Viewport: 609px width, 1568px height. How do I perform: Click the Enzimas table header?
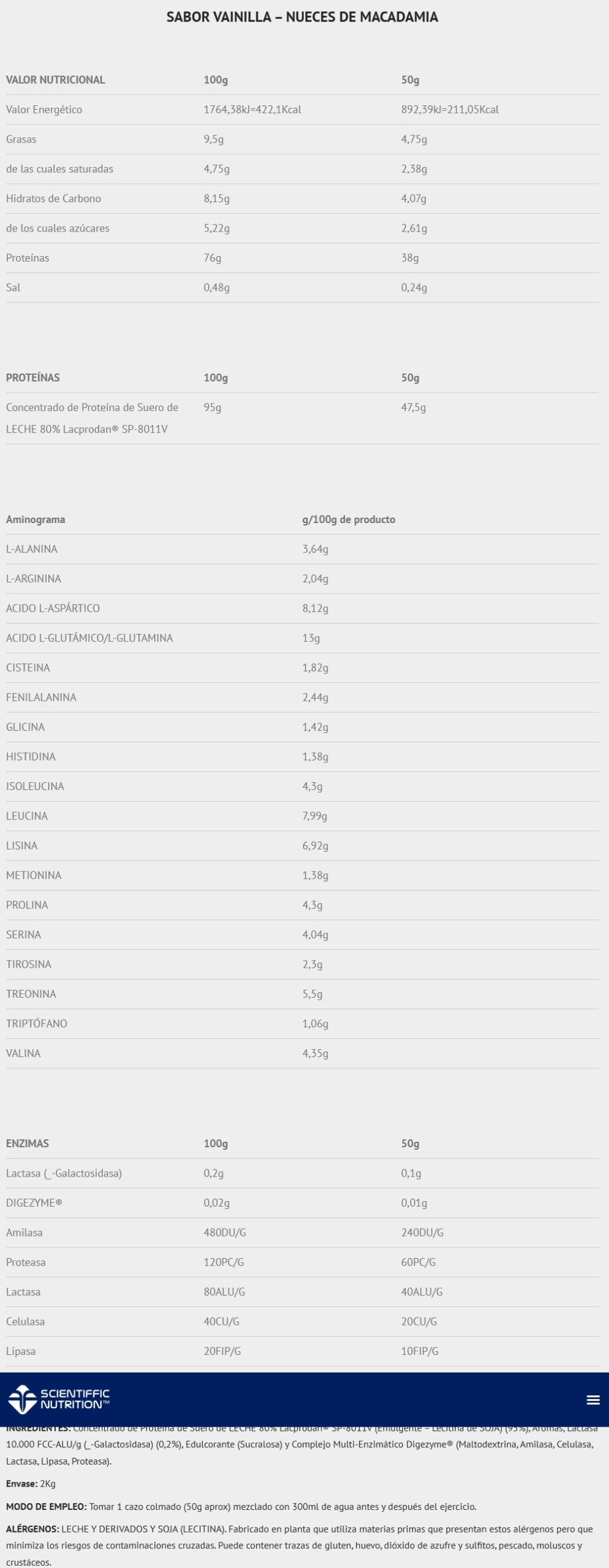(28, 1144)
